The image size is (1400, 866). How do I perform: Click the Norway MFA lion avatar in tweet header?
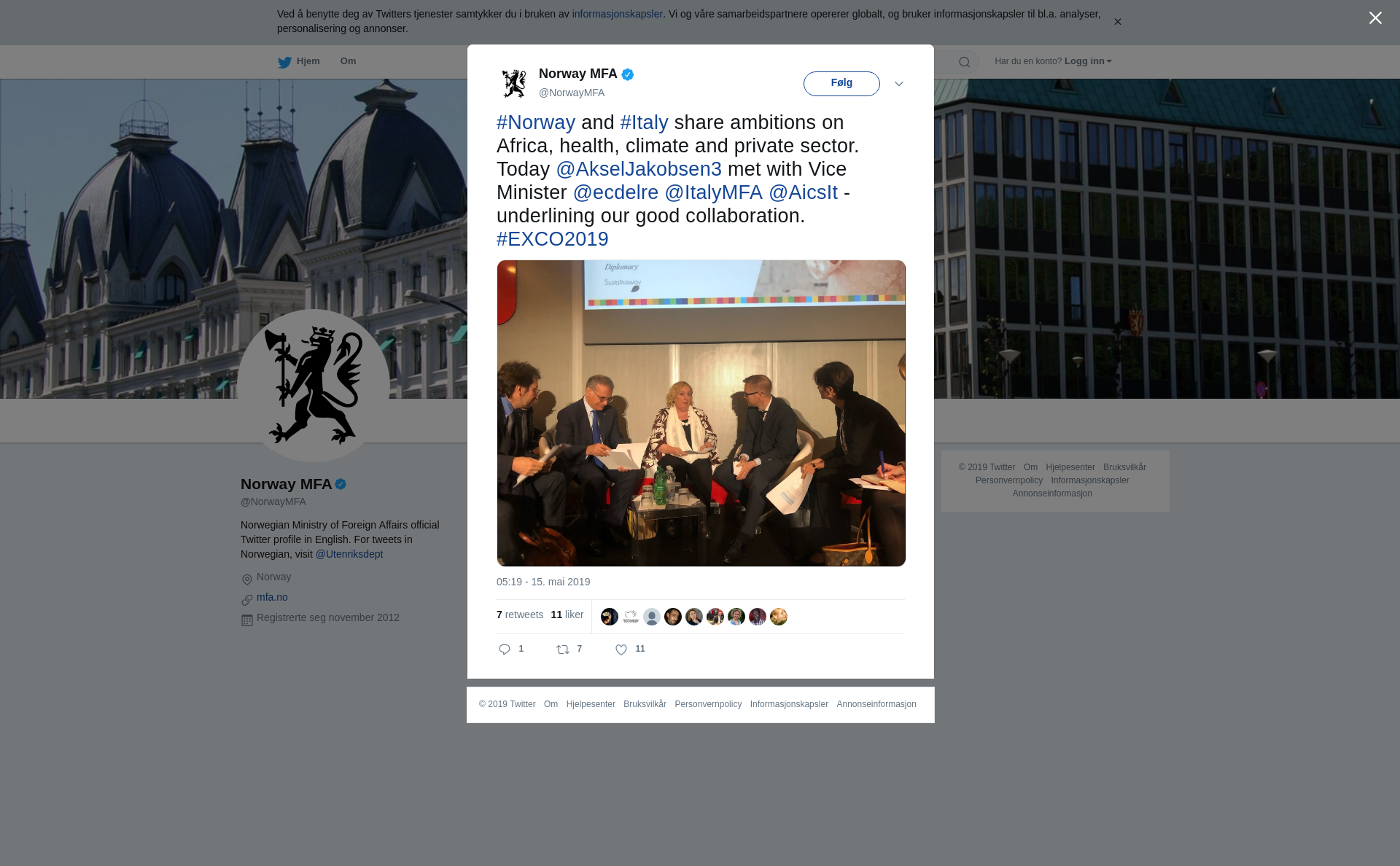coord(514,84)
